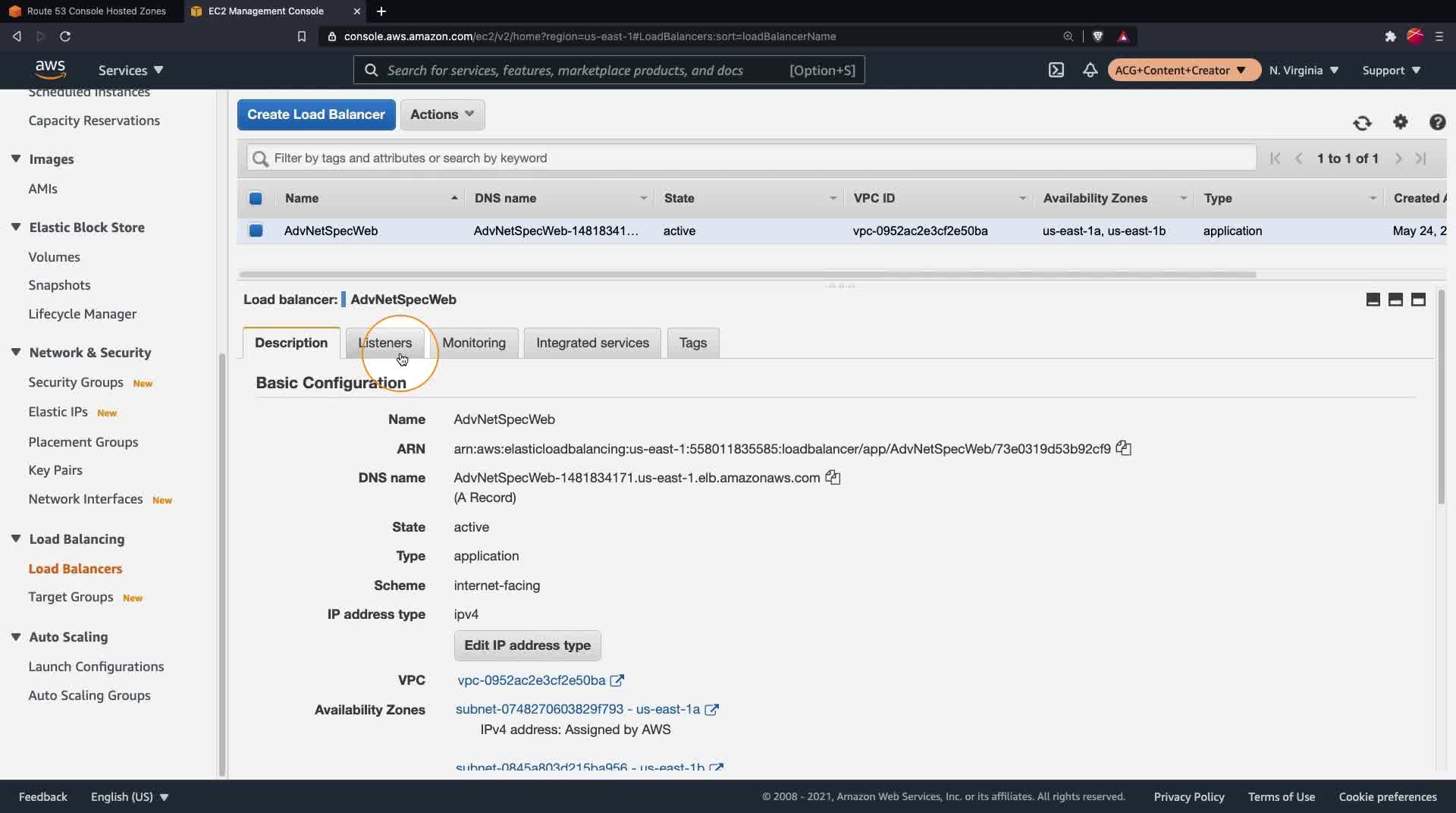The image size is (1456, 813).
Task: Click Create Load Balancer button
Action: 316,115
